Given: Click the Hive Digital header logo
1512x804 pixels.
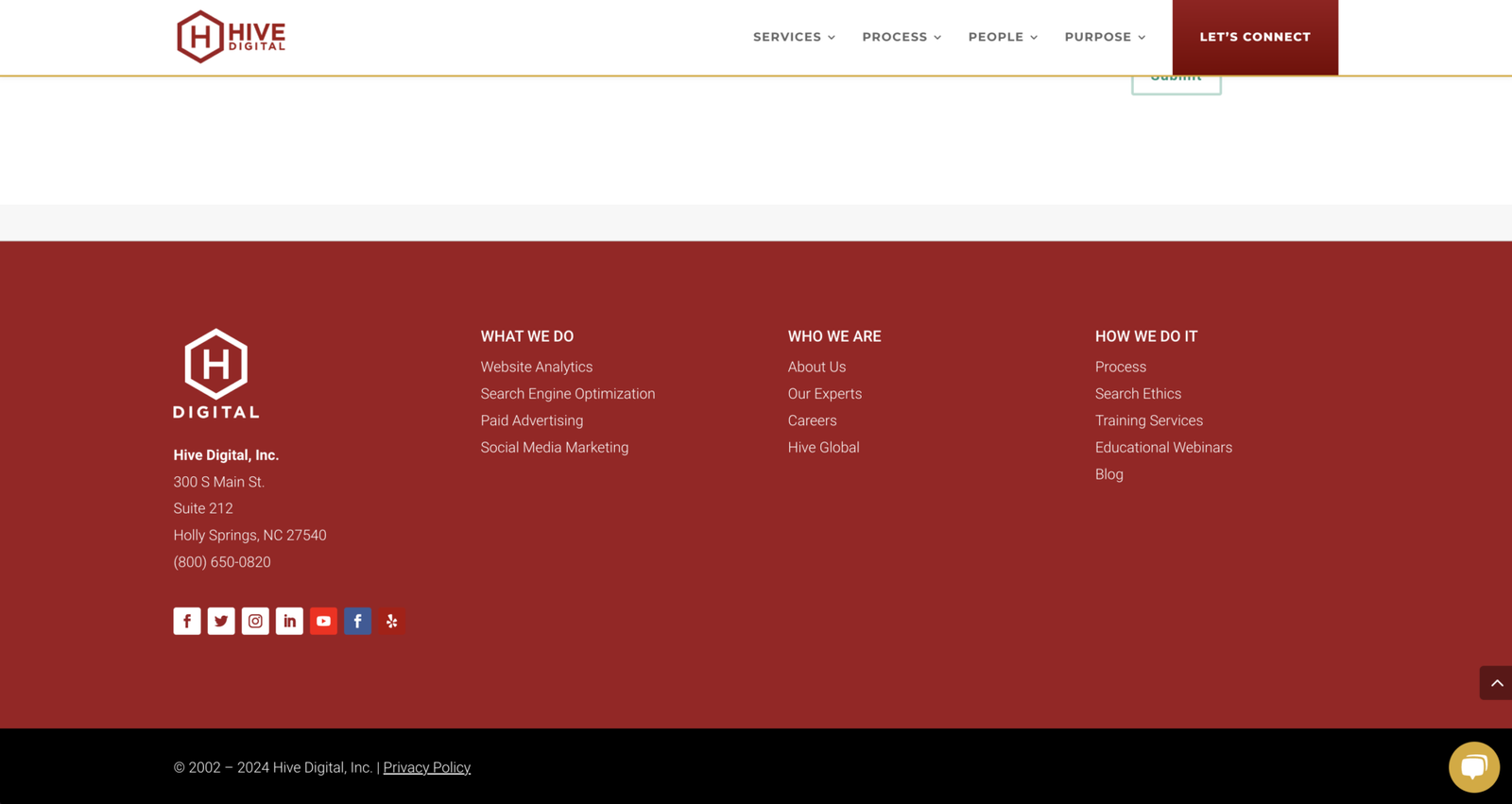Looking at the screenshot, I should [x=231, y=37].
